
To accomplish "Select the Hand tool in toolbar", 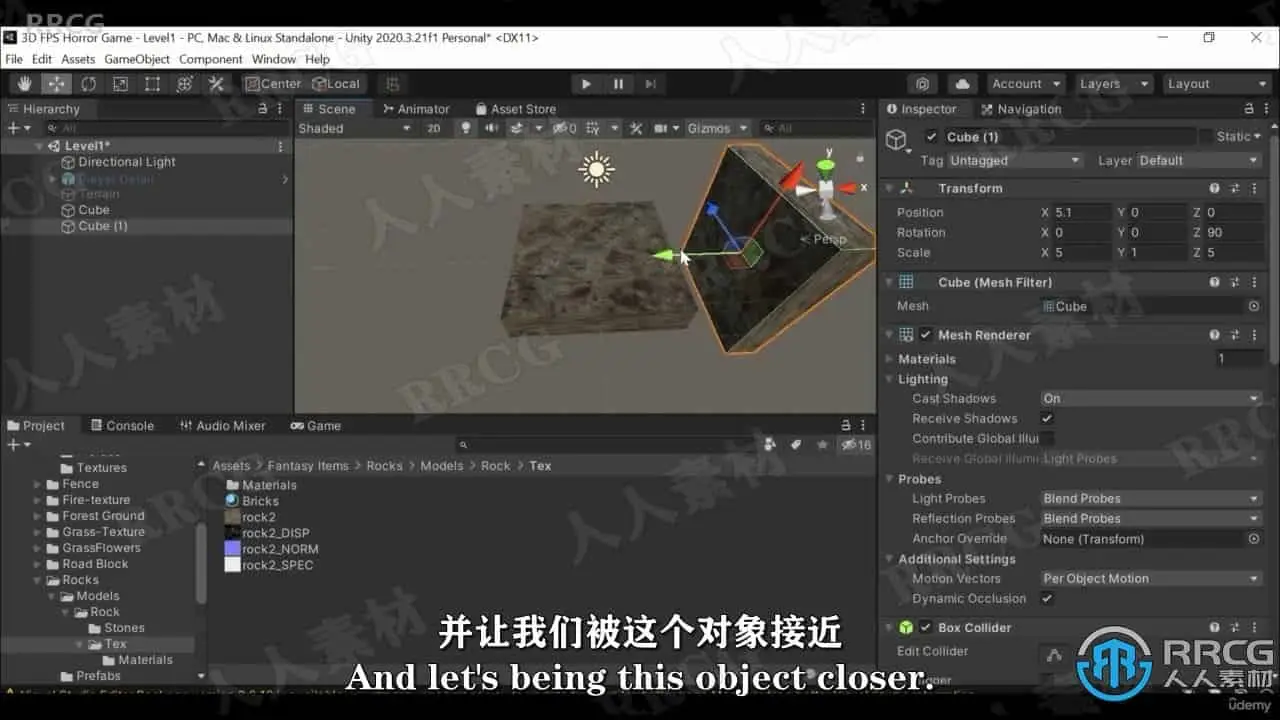I will click(x=24, y=84).
